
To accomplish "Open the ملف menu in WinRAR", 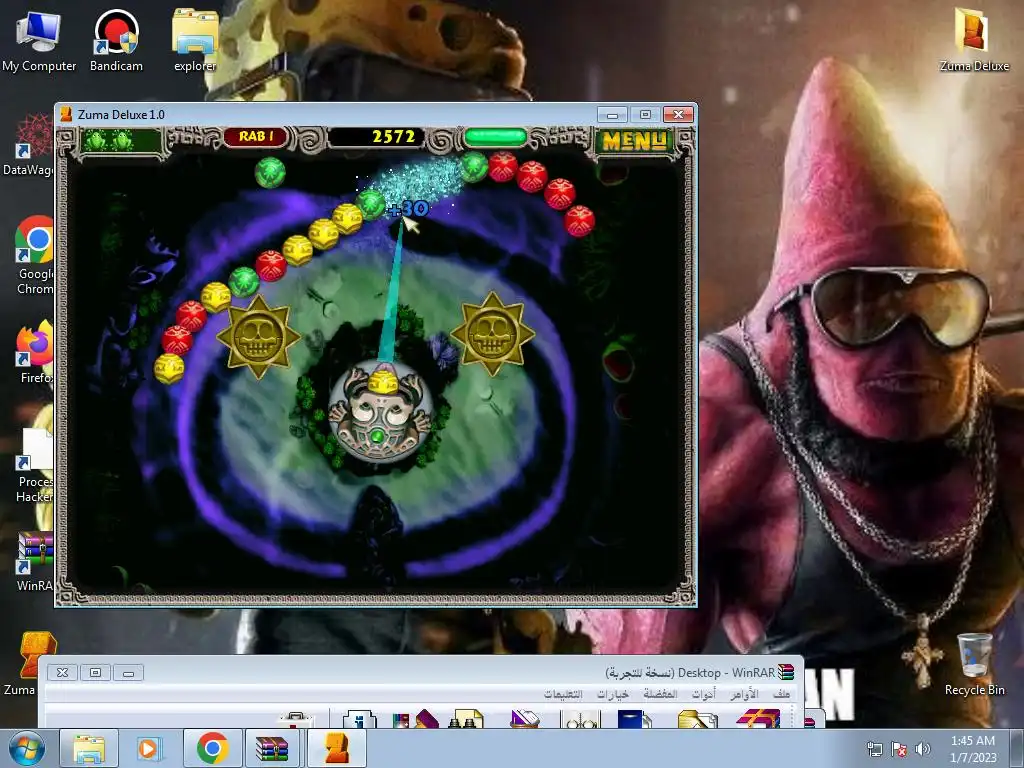I will (x=782, y=694).
